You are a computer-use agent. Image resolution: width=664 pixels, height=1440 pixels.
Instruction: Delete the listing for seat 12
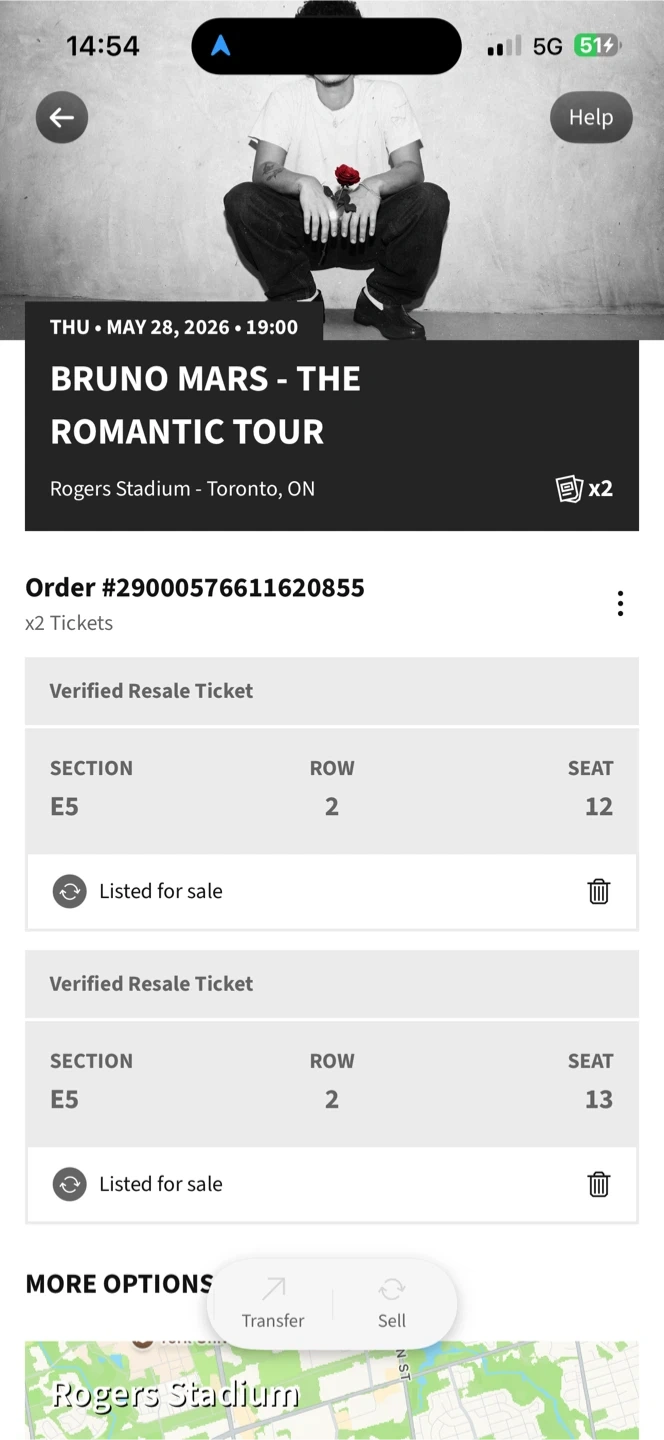(x=598, y=891)
